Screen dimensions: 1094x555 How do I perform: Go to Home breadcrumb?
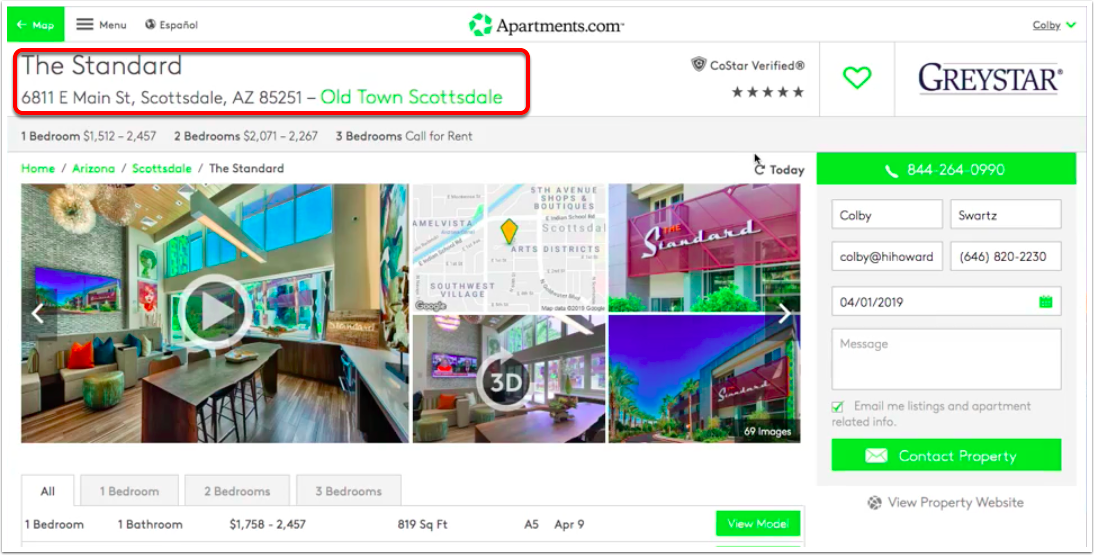click(x=38, y=168)
